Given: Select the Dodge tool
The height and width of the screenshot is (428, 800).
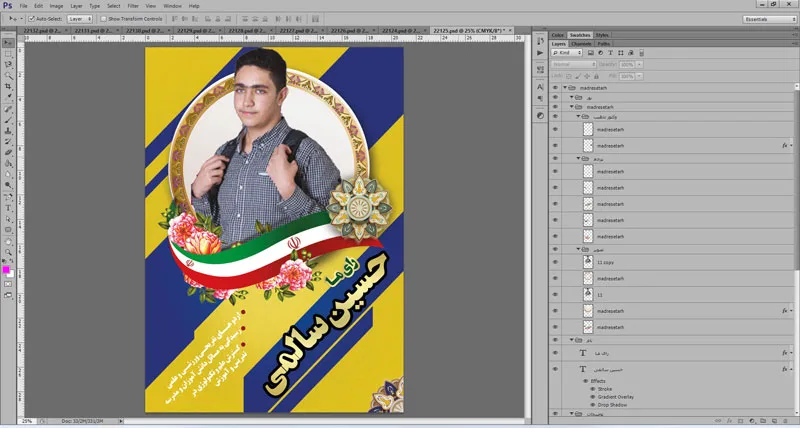Looking at the screenshot, I should point(8,185).
